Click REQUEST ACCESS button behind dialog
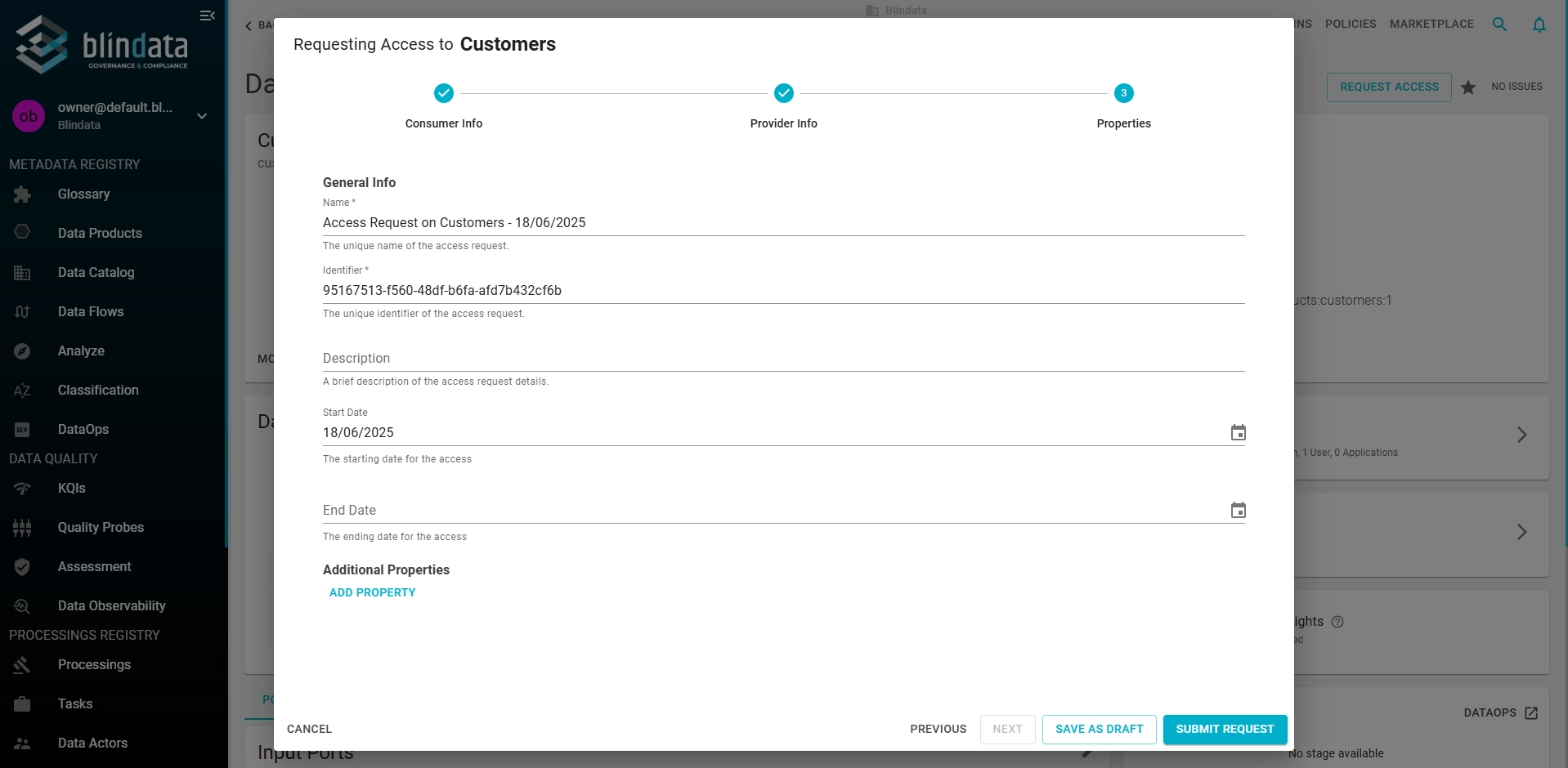 point(1389,87)
